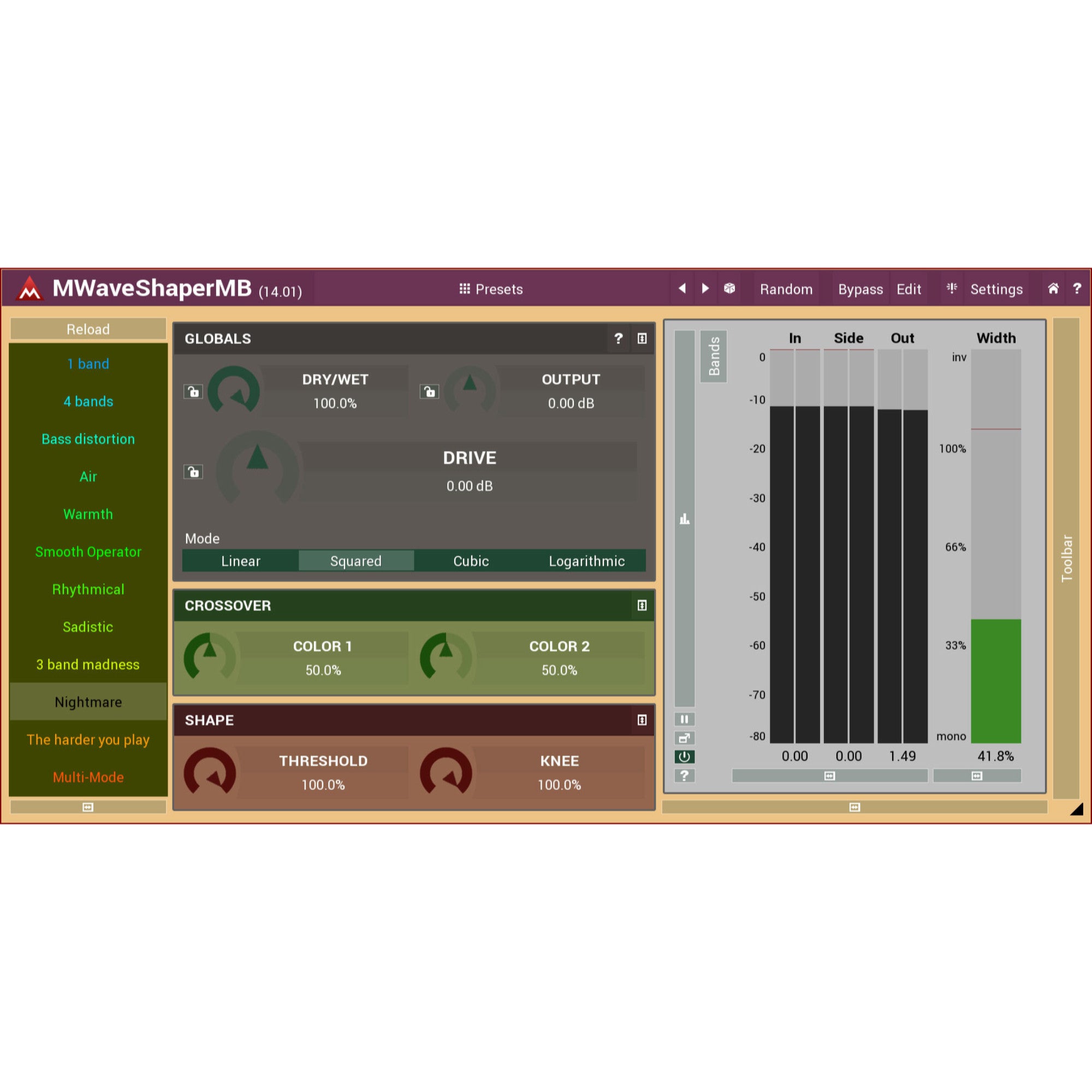Click the Threshold knob
1092x1092 pixels.
[210, 773]
